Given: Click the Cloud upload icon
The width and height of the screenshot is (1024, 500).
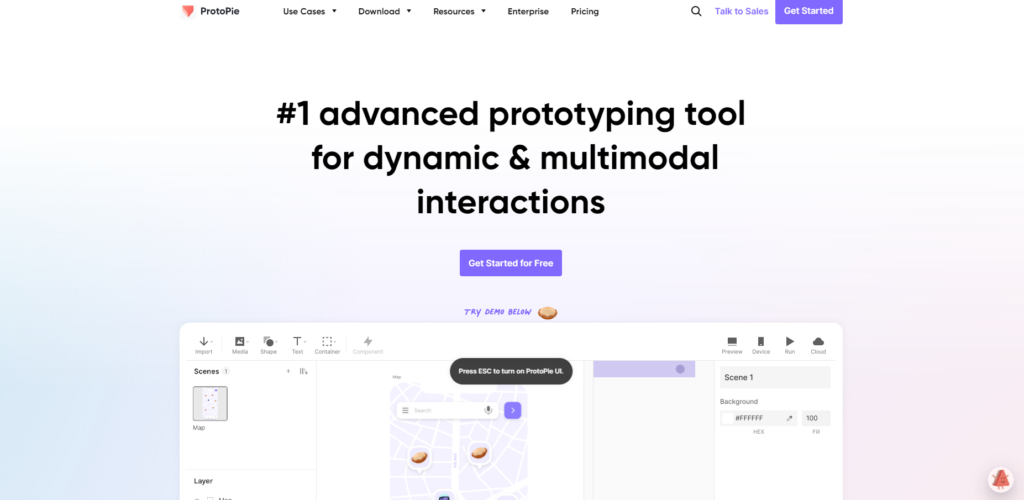Looking at the screenshot, I should point(818,343).
